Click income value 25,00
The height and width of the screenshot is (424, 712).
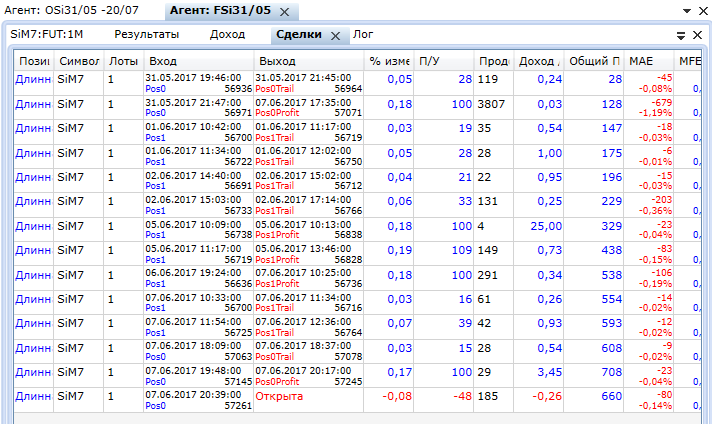(546, 226)
